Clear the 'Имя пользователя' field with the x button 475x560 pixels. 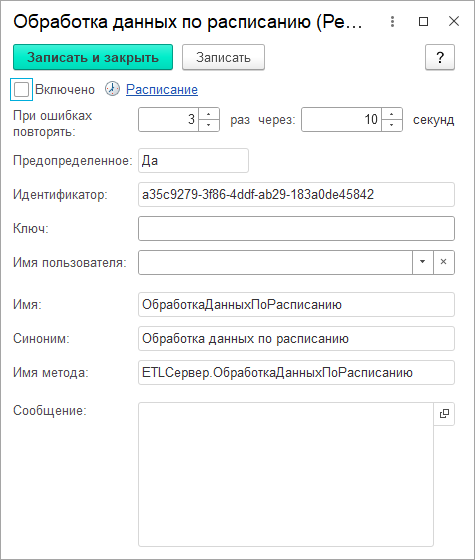point(444,262)
